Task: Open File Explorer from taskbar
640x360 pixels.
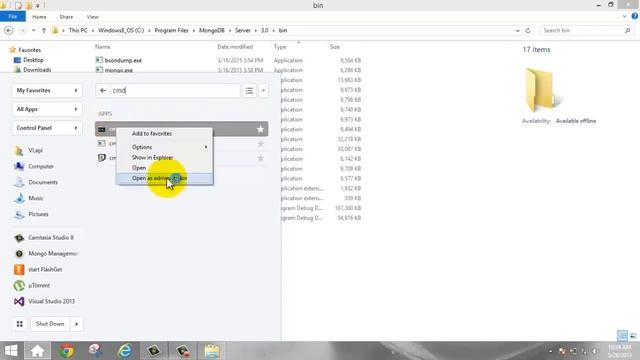Action: 212,351
